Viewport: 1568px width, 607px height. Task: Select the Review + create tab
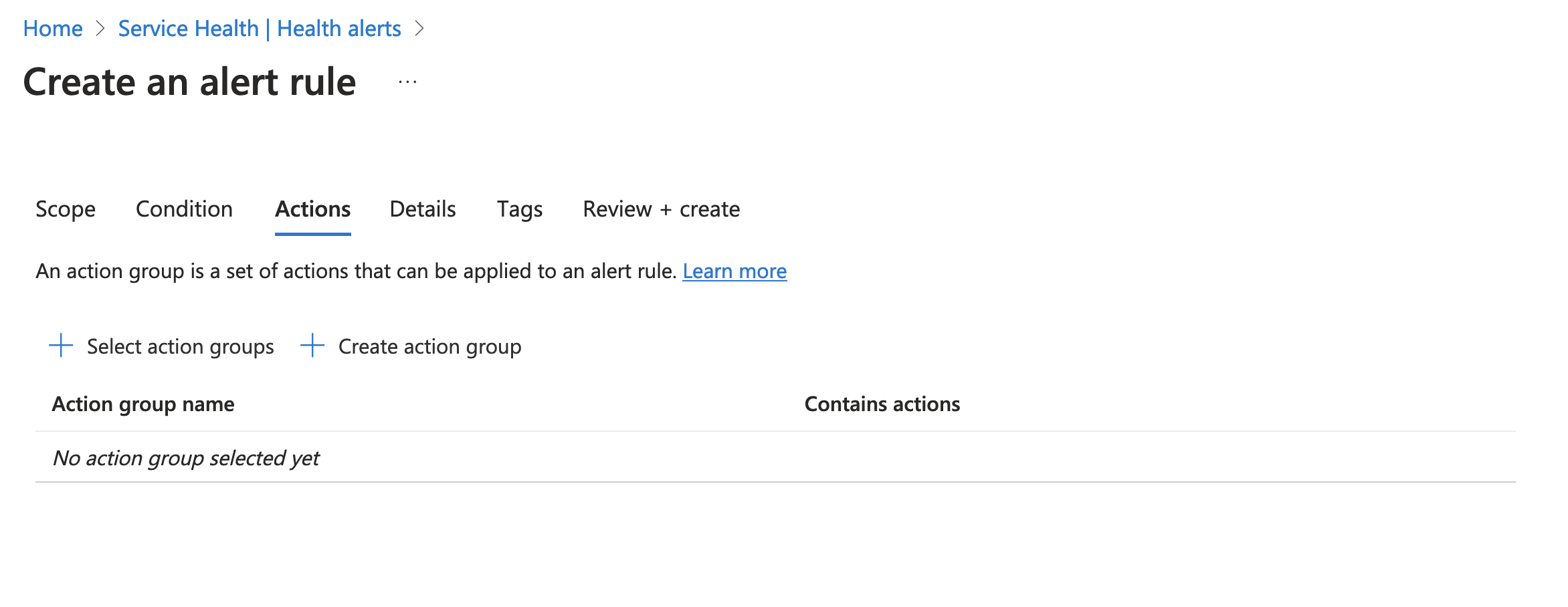coord(661,209)
